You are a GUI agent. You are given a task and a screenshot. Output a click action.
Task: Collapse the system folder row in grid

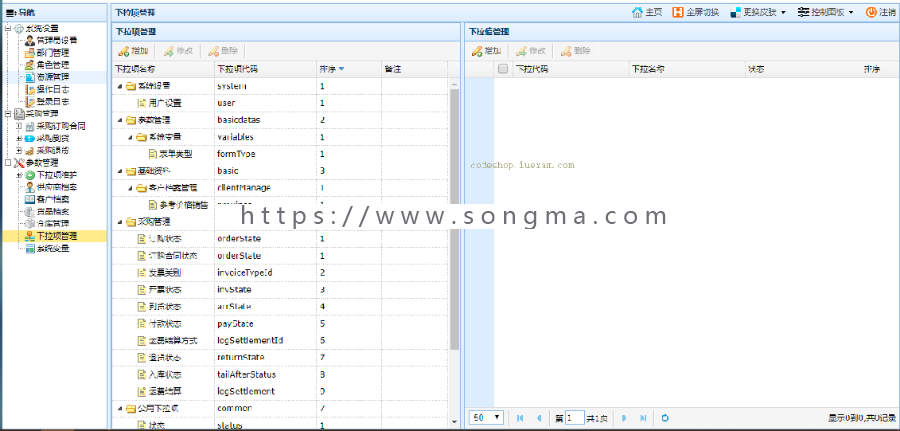pyautogui.click(x=120, y=86)
